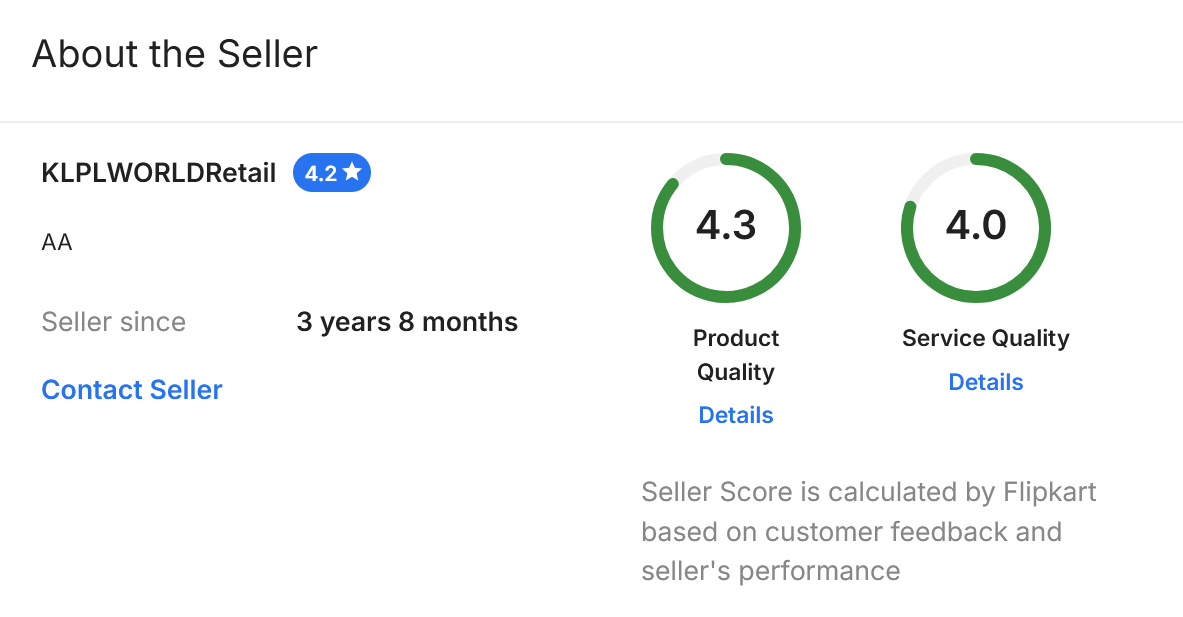Select the seller name KLPLWORLDRetail
Image resolution: width=1183 pixels, height=617 pixels.
coord(158,173)
